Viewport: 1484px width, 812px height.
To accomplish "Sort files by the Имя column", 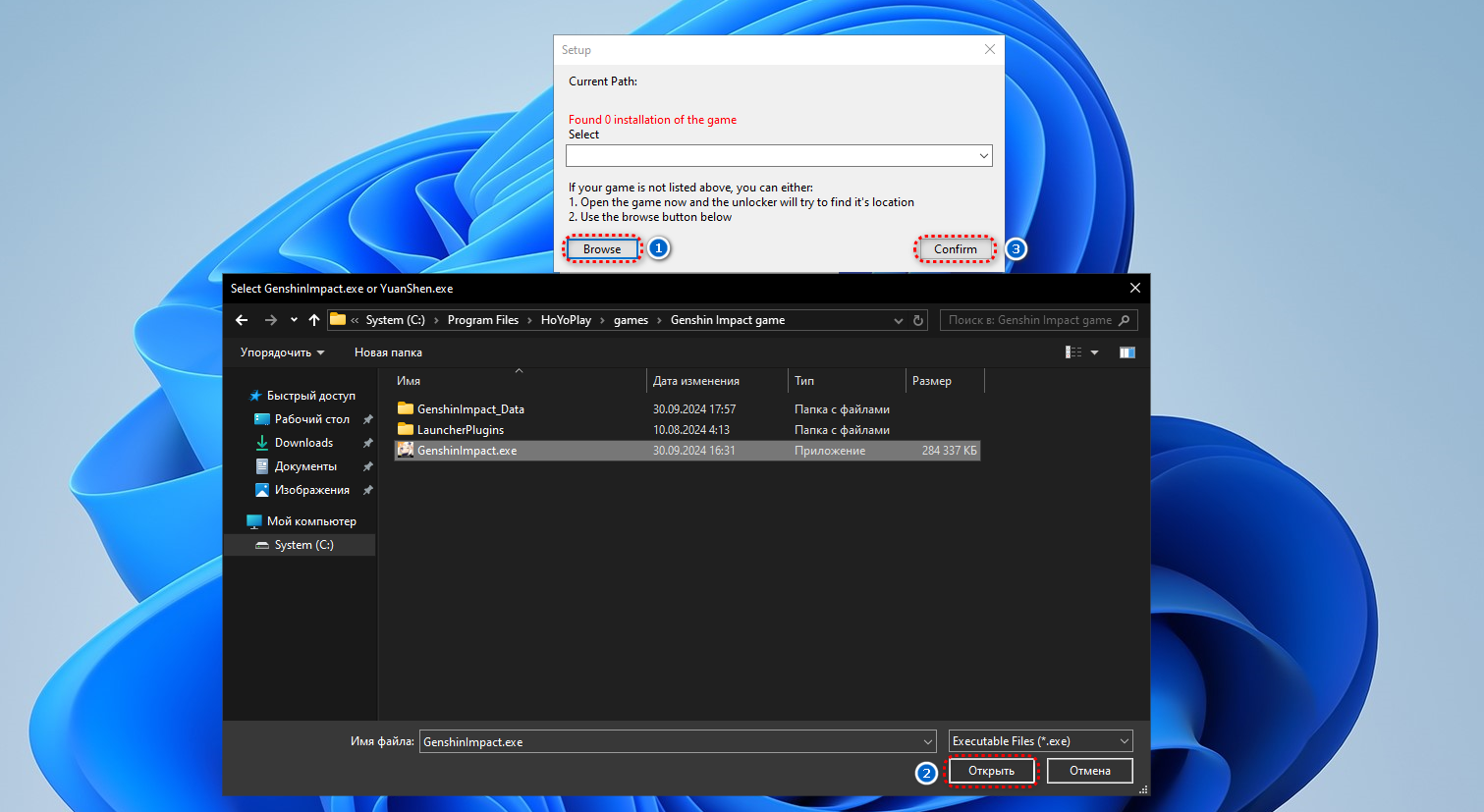I will click(519, 381).
